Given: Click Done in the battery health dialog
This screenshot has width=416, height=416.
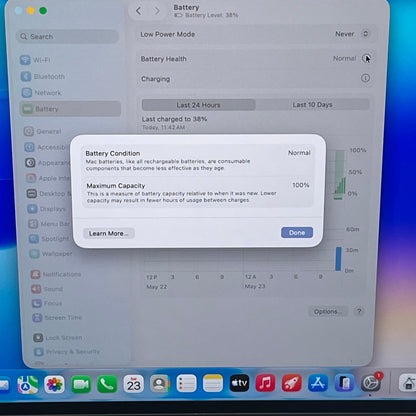Looking at the screenshot, I should point(297,233).
